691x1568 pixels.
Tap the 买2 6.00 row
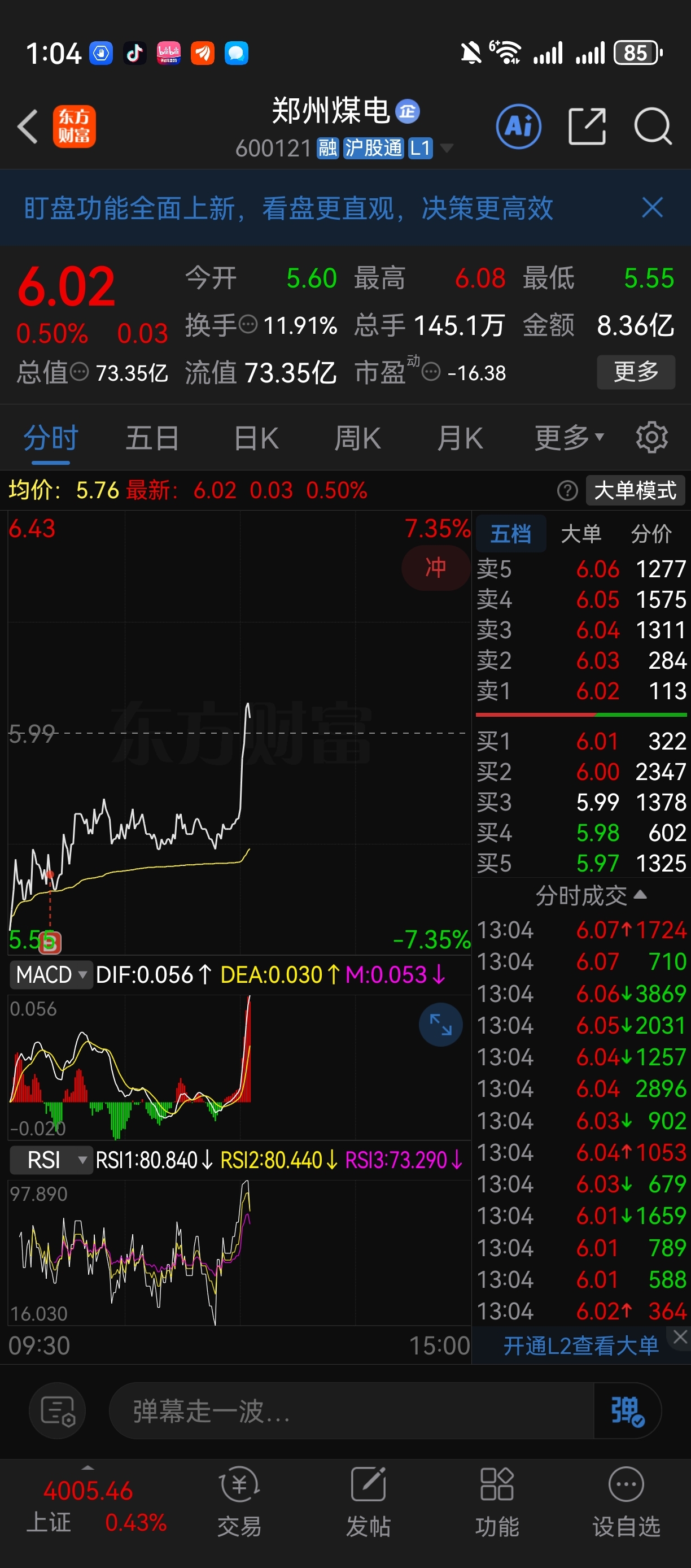coord(581,772)
